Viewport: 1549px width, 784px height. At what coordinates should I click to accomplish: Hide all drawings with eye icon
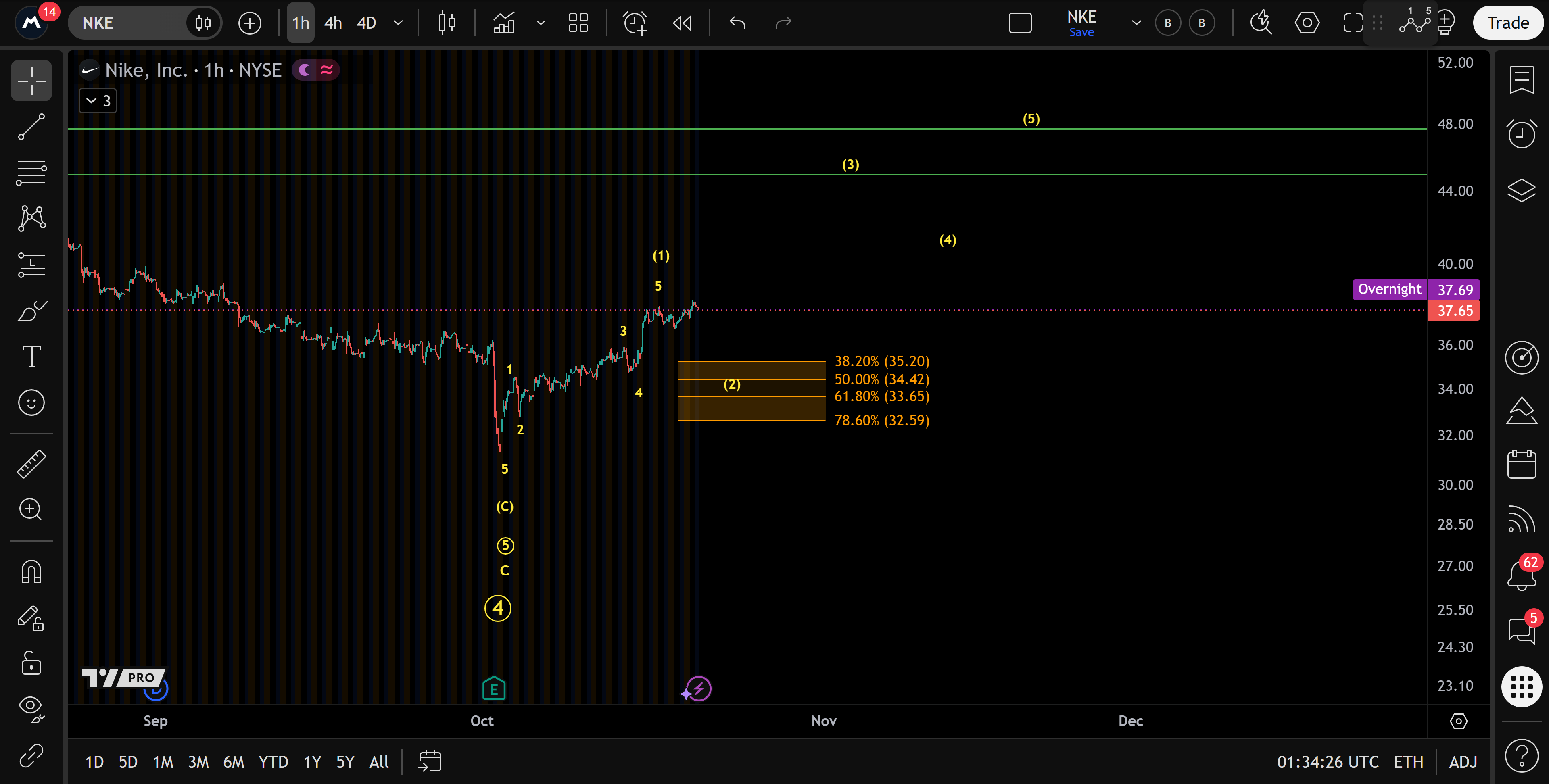[31, 709]
